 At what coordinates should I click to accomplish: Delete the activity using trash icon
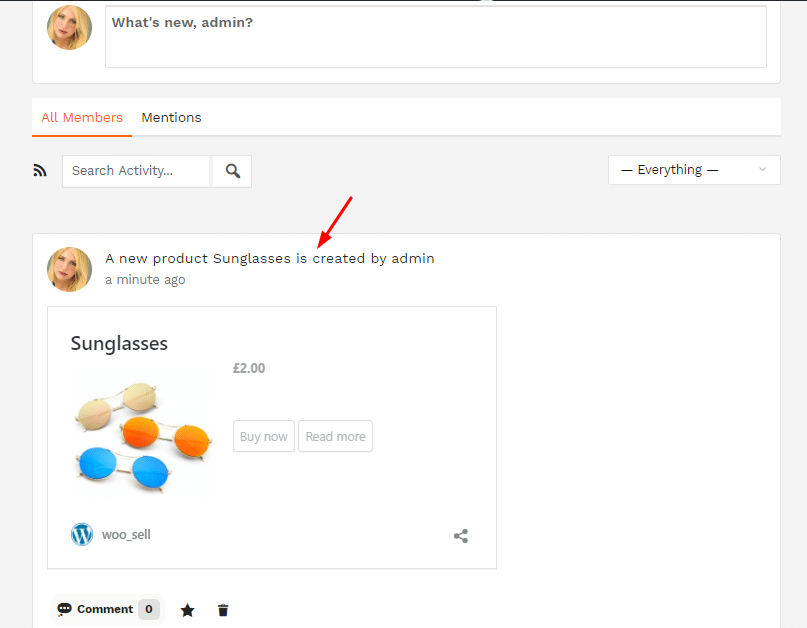223,610
